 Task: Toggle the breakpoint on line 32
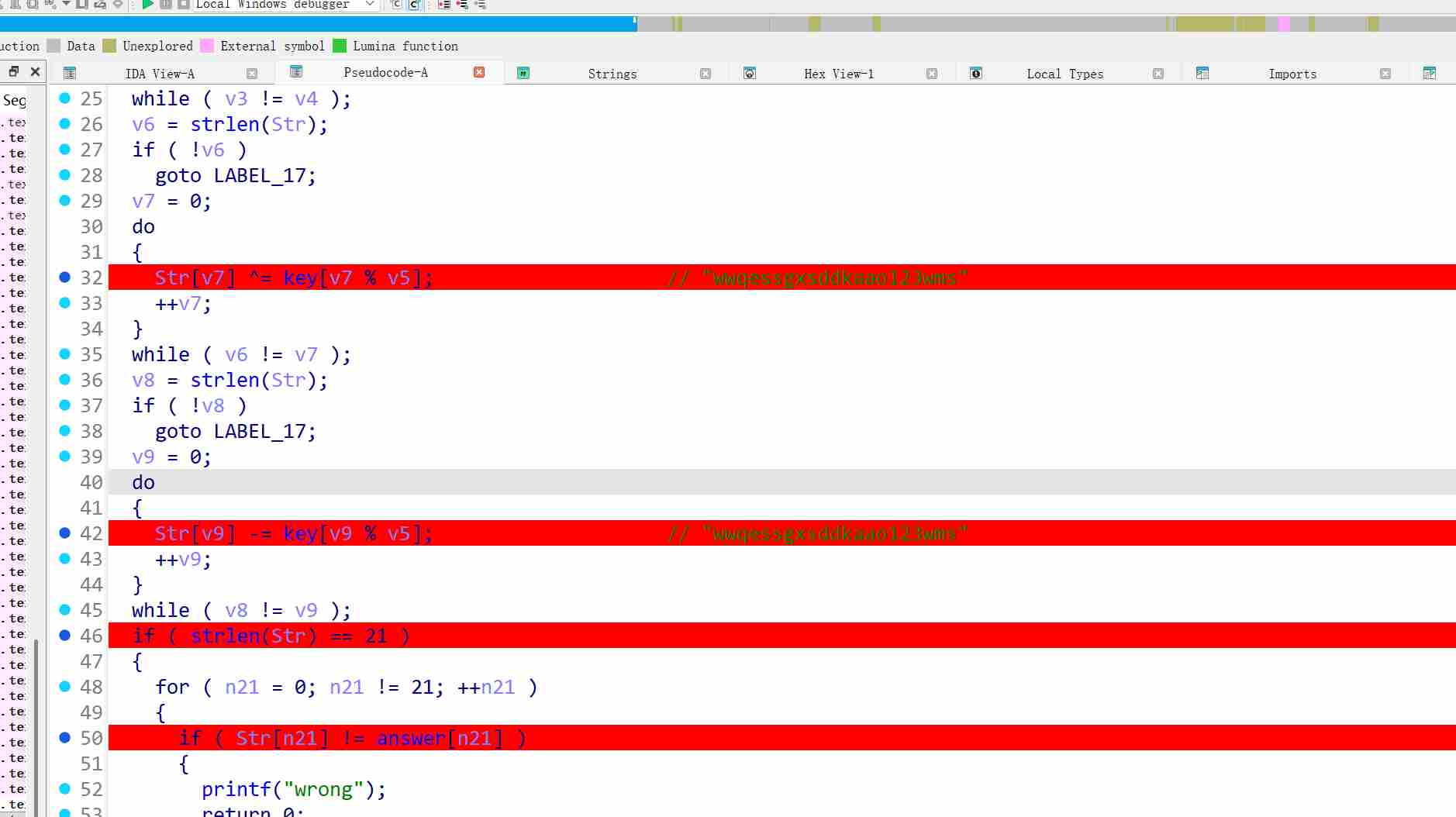65,278
